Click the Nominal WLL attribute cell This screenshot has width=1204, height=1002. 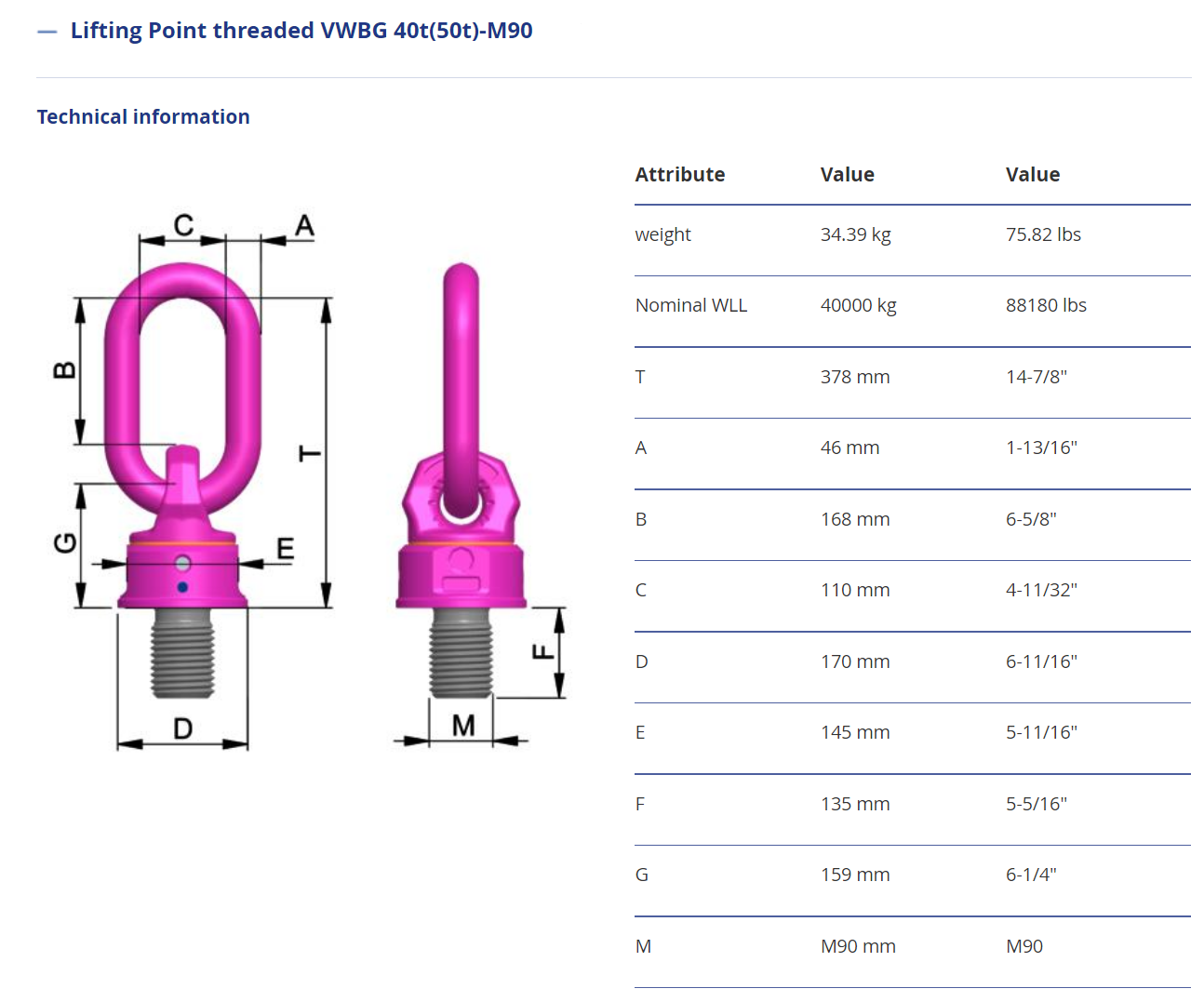(x=690, y=306)
